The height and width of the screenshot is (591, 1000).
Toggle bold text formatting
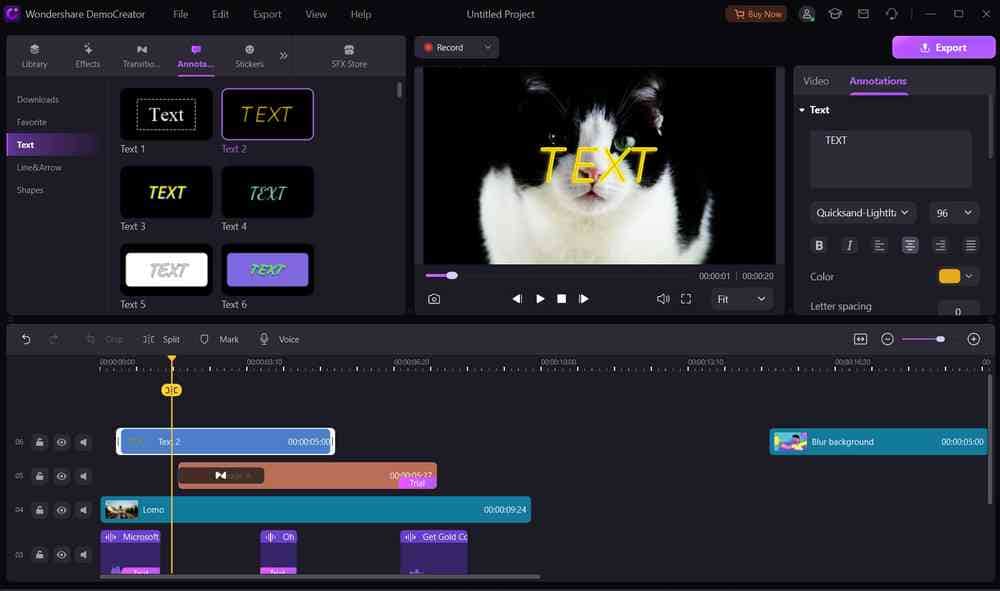819,245
